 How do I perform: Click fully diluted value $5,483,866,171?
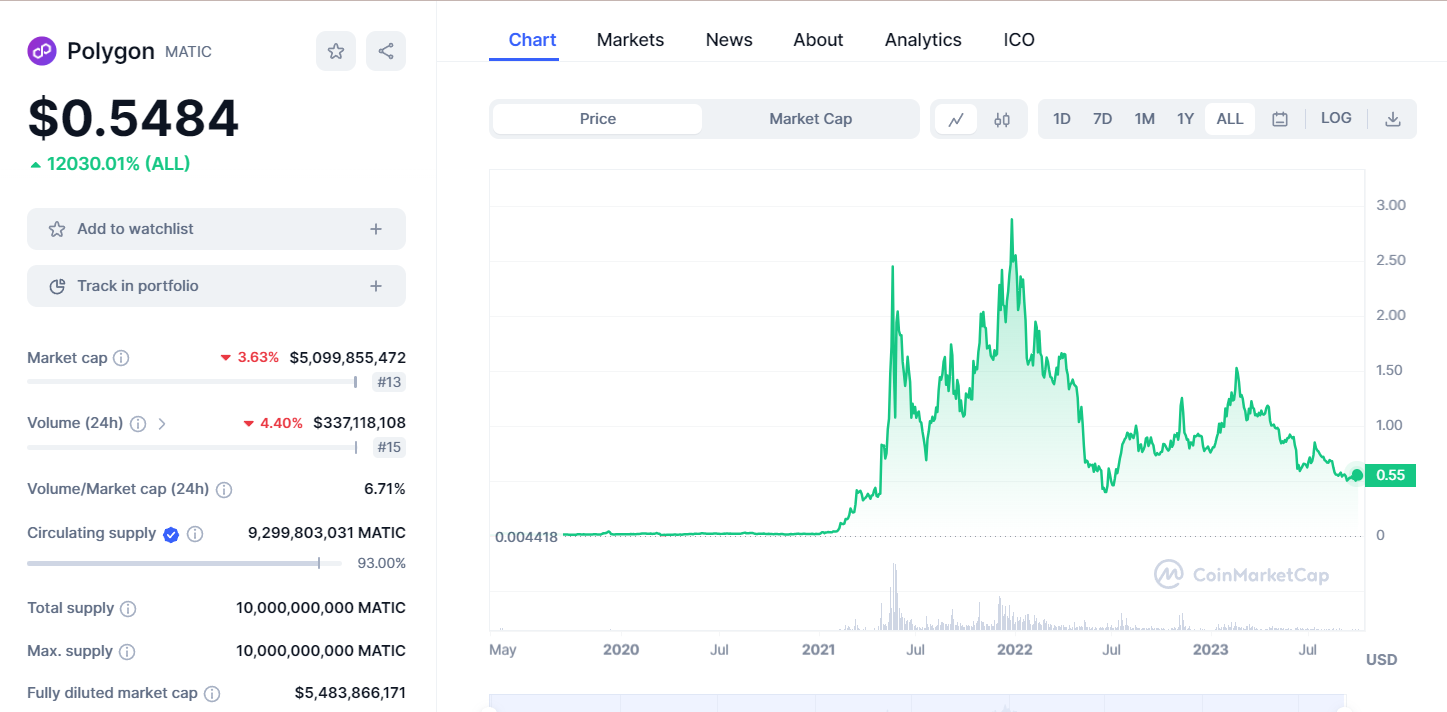pos(350,693)
